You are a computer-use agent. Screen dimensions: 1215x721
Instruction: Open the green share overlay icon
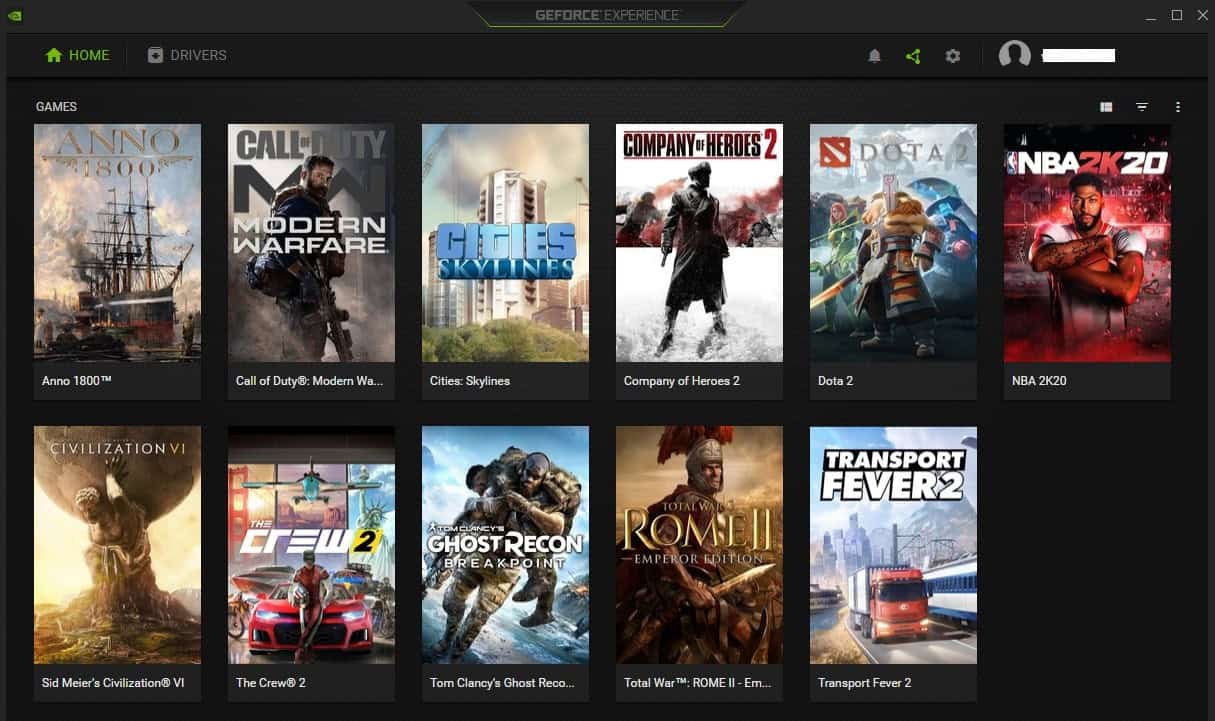913,56
